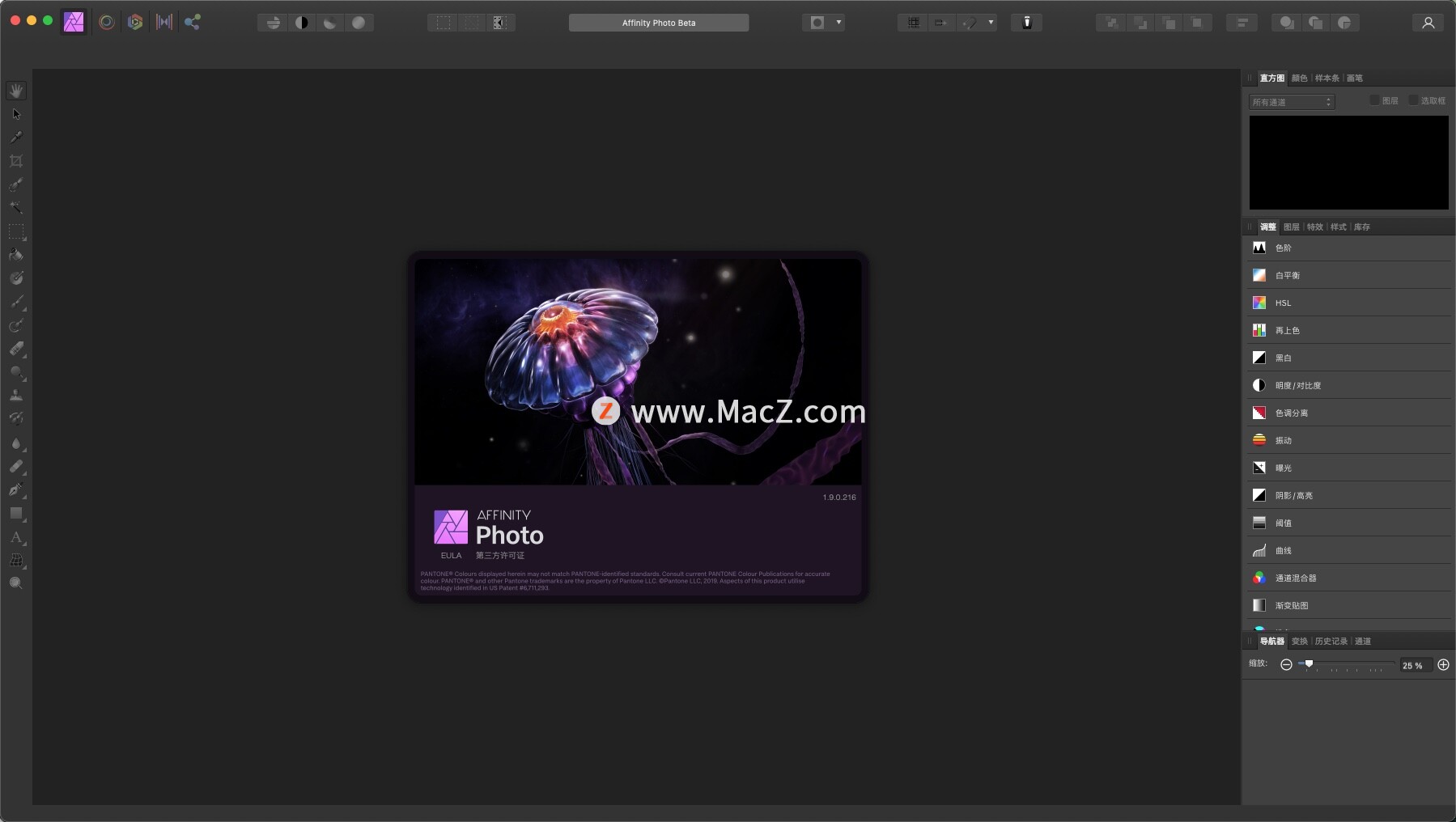Viewport: 1456px width, 822px height.
Task: Pick the Color Picker eyedropper tool
Action: (x=16, y=138)
